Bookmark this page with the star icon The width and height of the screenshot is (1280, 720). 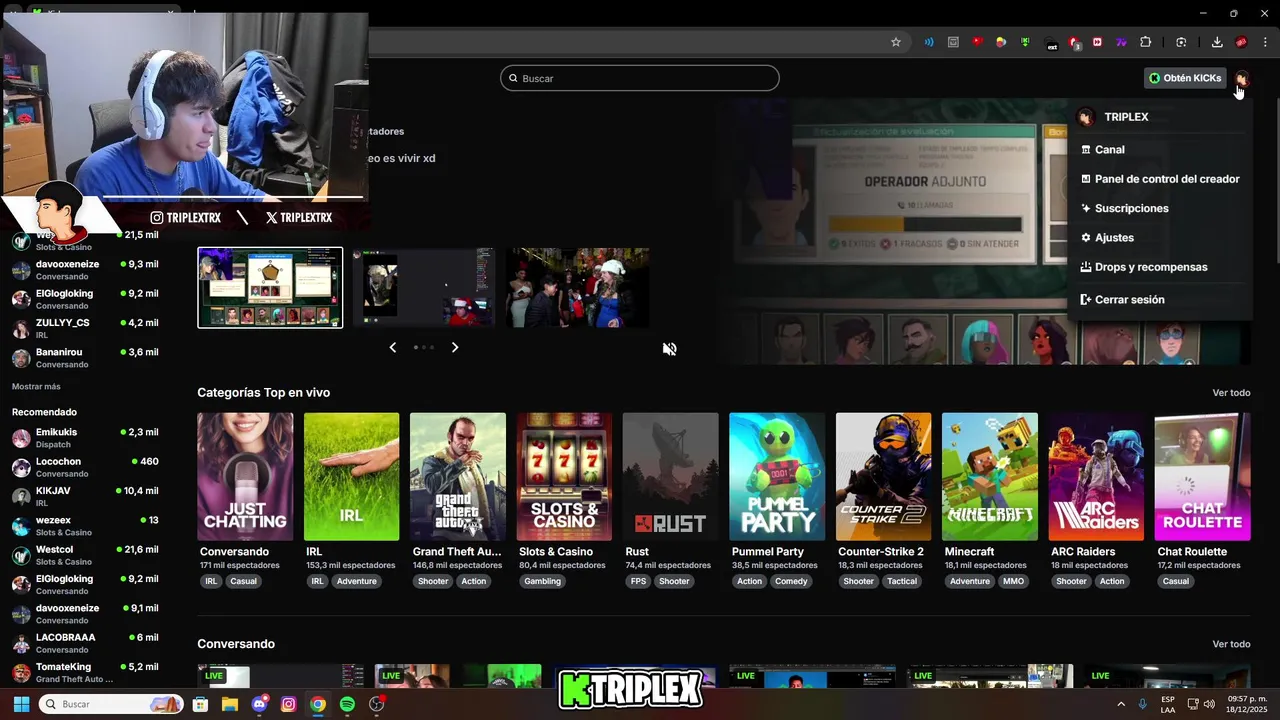pos(896,42)
